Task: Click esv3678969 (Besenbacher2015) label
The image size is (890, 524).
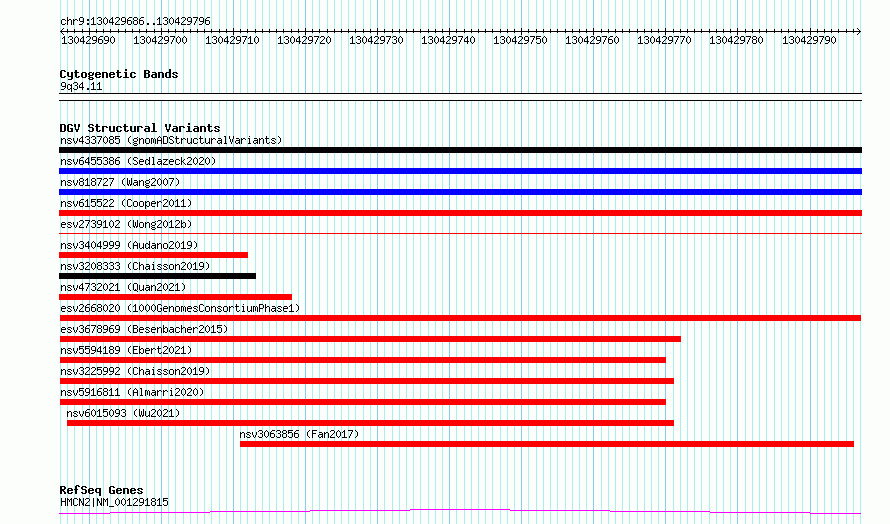Action: tap(144, 329)
